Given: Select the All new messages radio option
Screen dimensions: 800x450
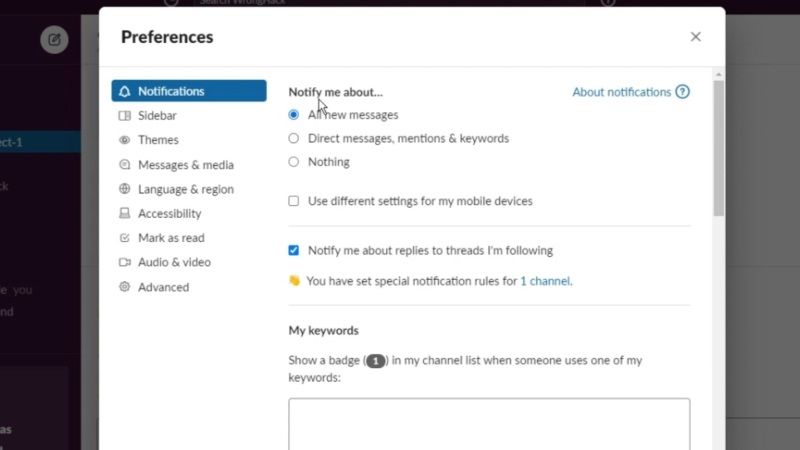Looking at the screenshot, I should click(293, 115).
